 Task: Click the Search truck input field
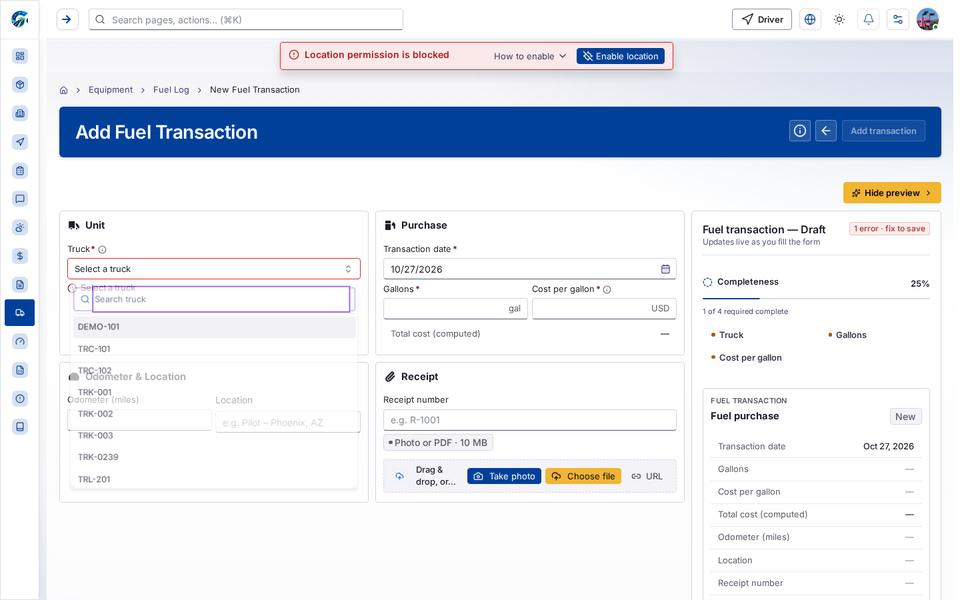tap(220, 299)
